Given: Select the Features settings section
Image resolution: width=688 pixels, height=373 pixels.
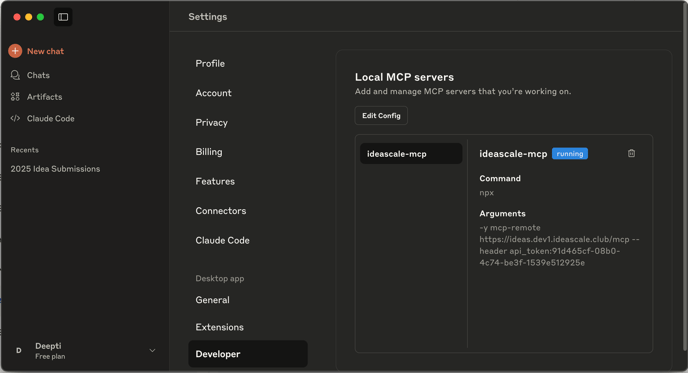Looking at the screenshot, I should tap(215, 181).
